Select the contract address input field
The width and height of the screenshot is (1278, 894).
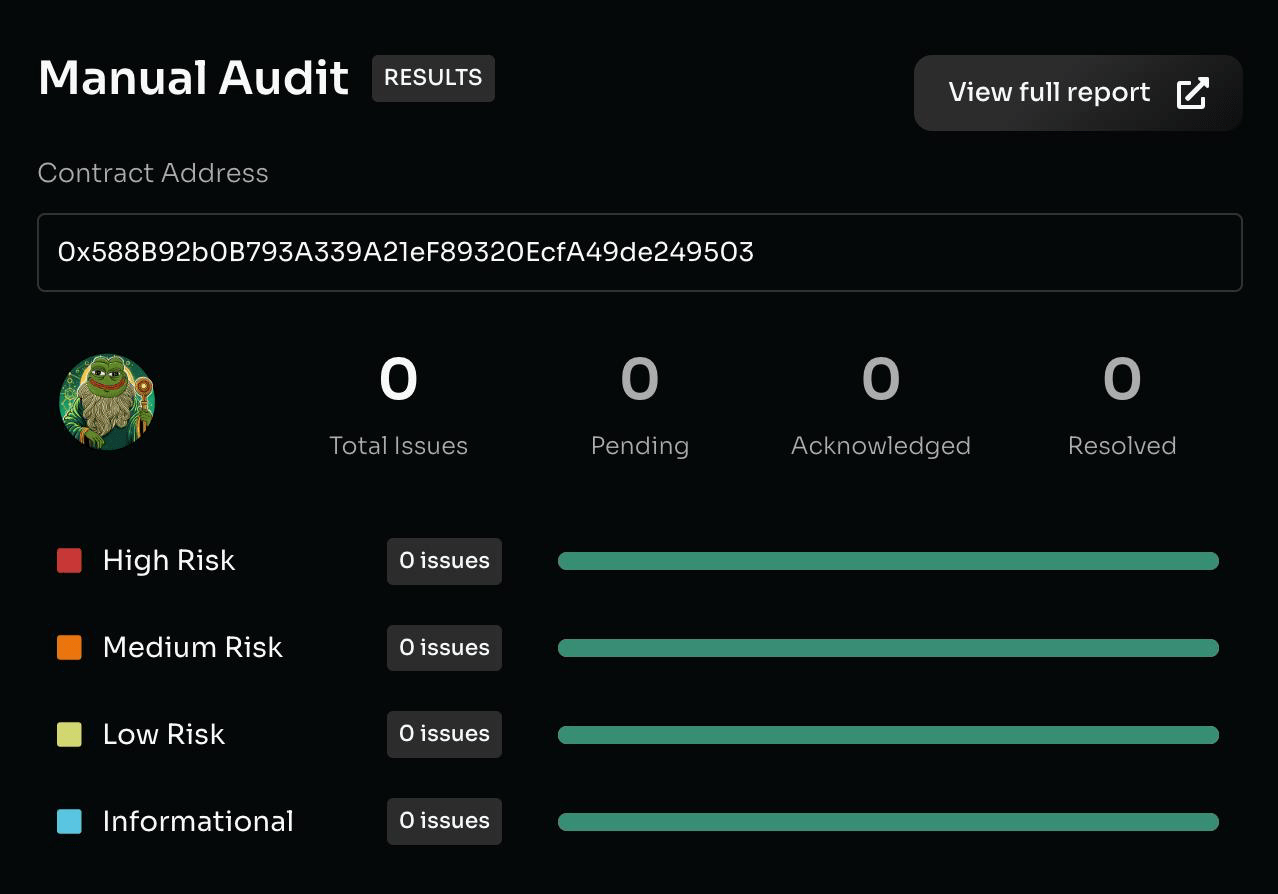[639, 252]
